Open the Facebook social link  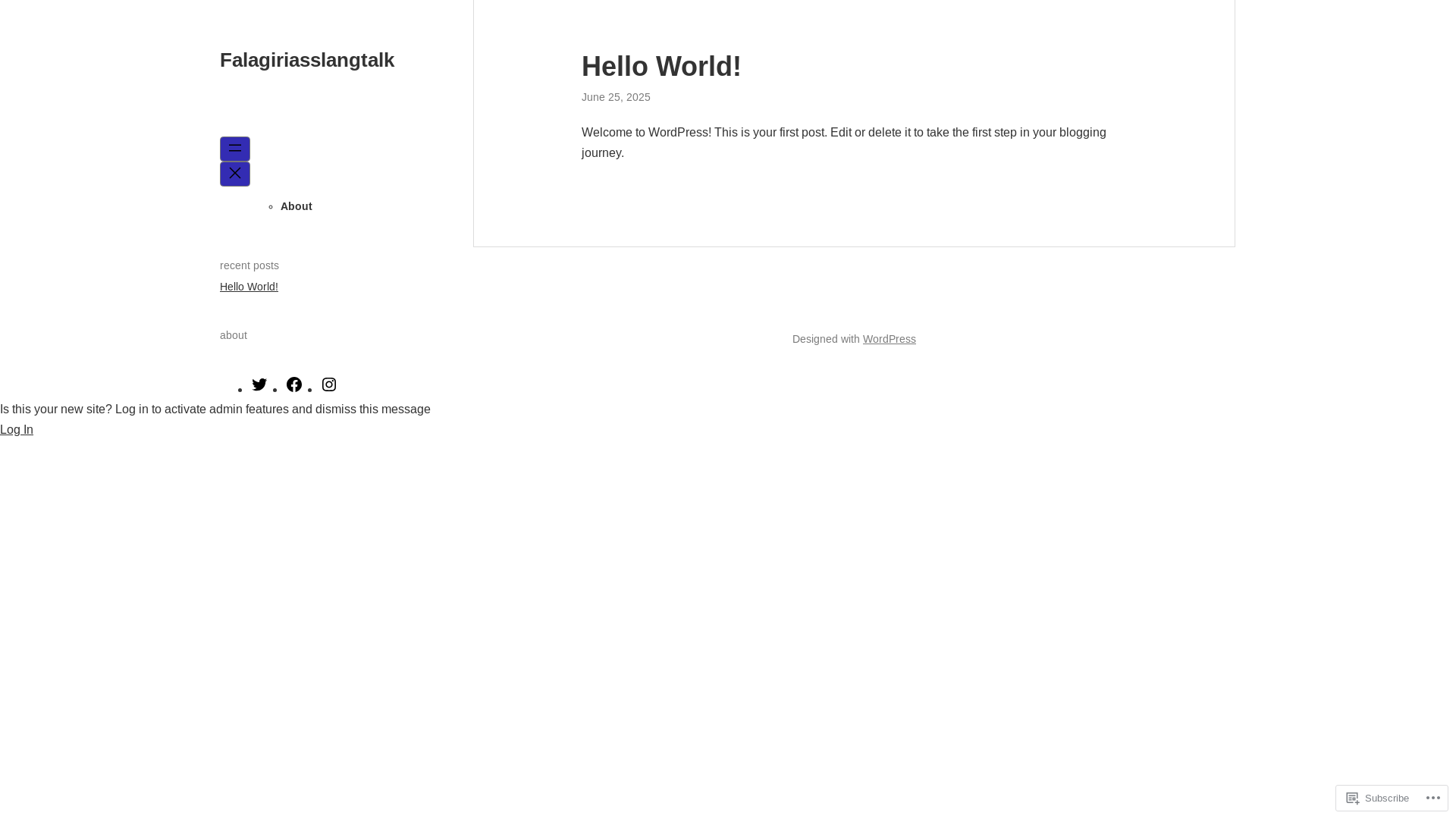294,384
